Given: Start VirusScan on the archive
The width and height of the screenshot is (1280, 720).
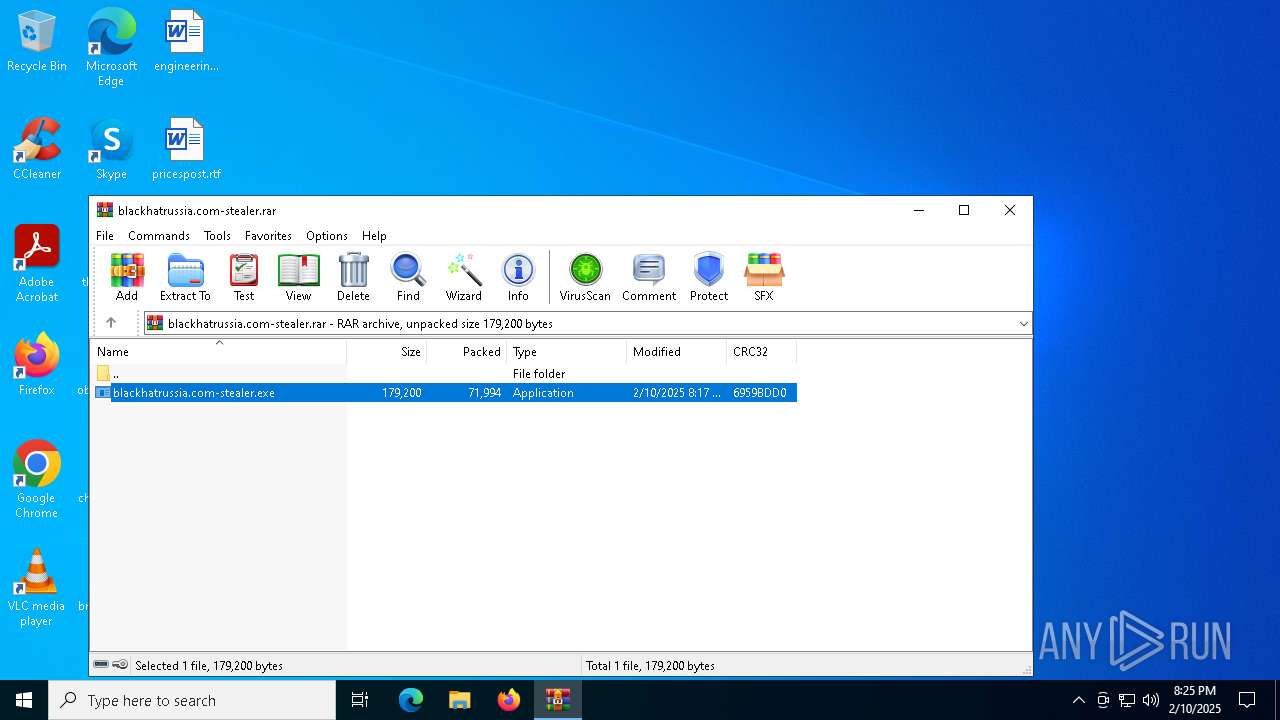Looking at the screenshot, I should point(585,277).
